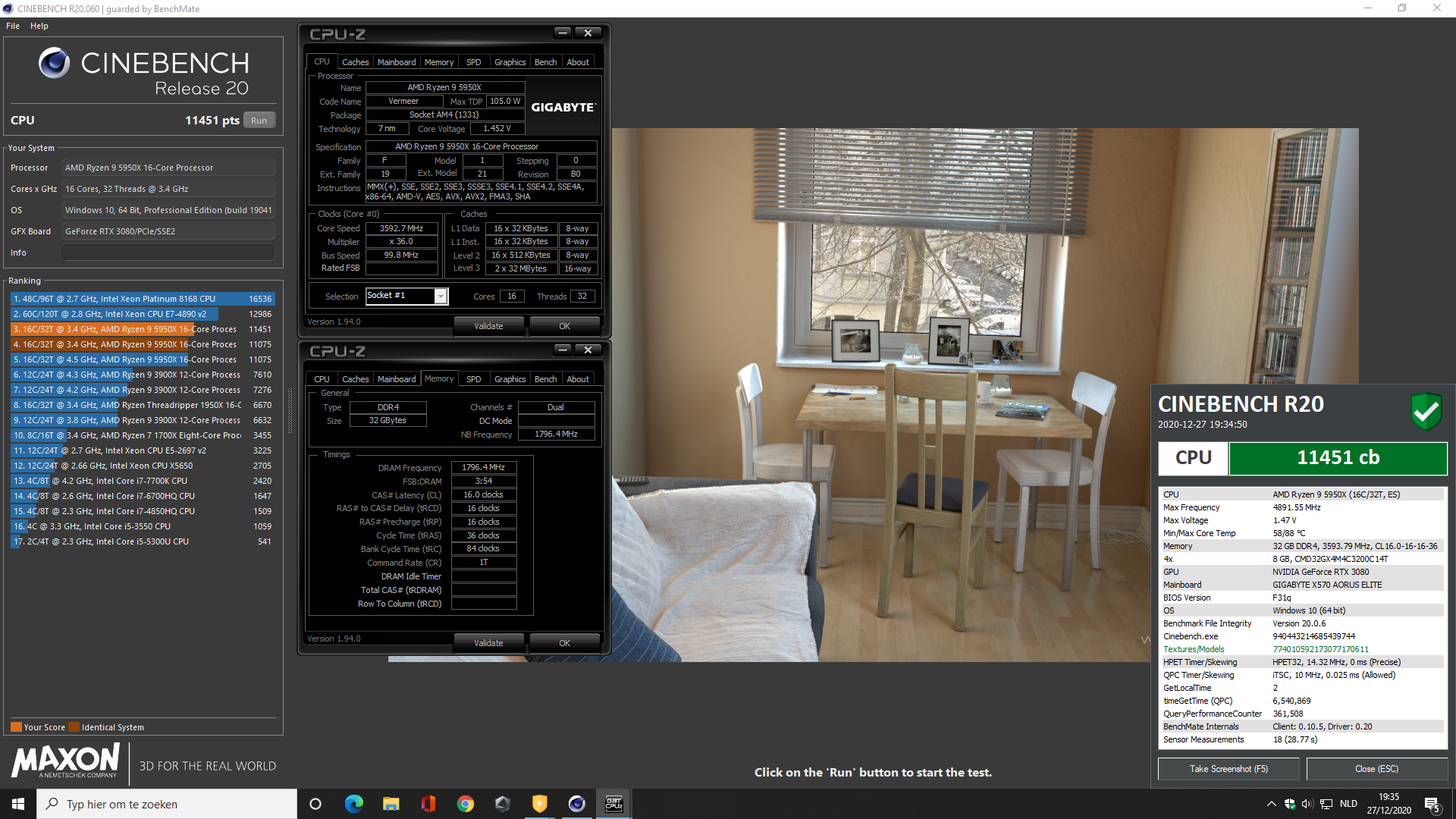
Task: Open the Windows Start menu
Action: coord(18,804)
